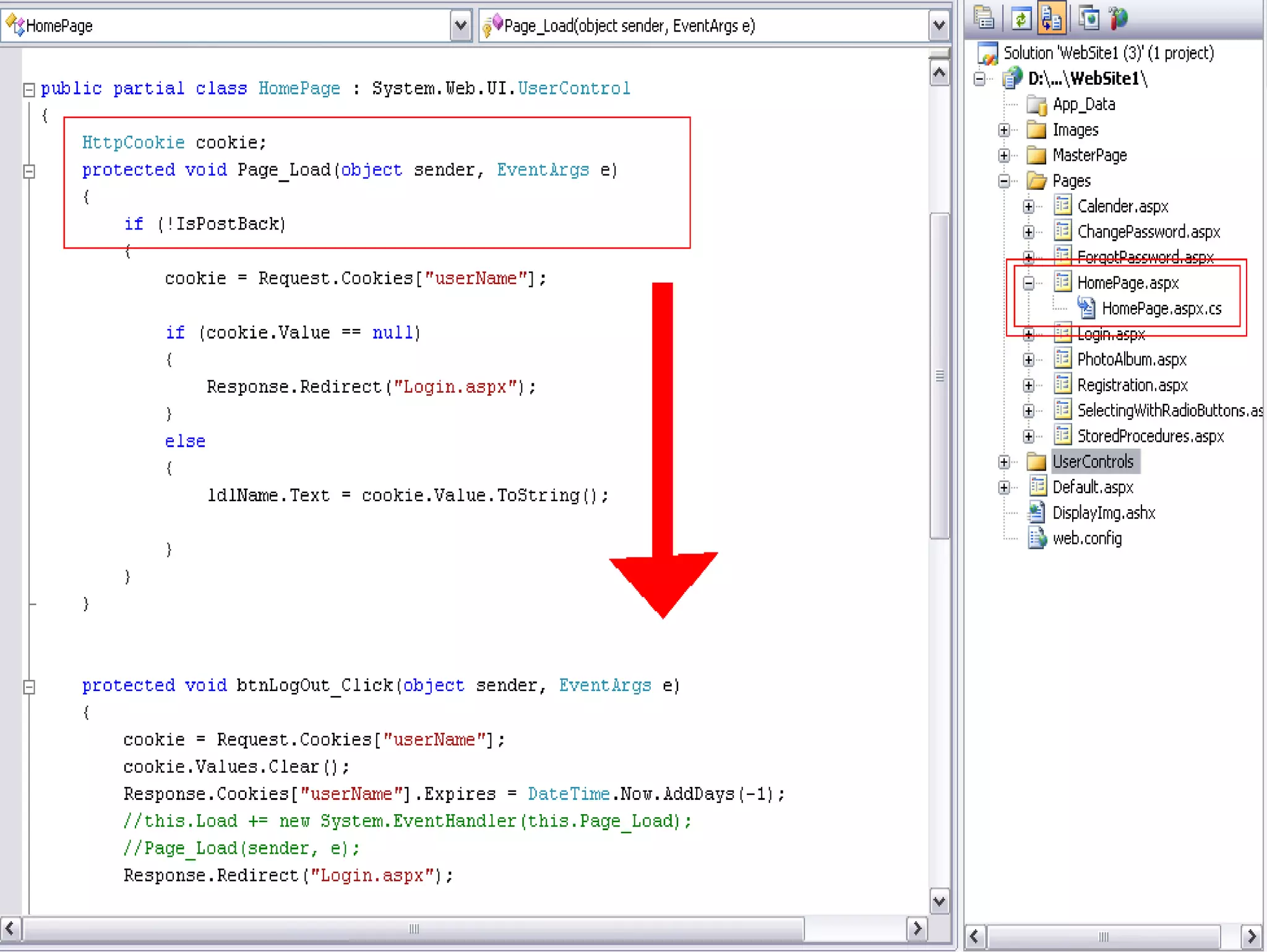Collapse the Page_Load method outlining region

[28, 171]
